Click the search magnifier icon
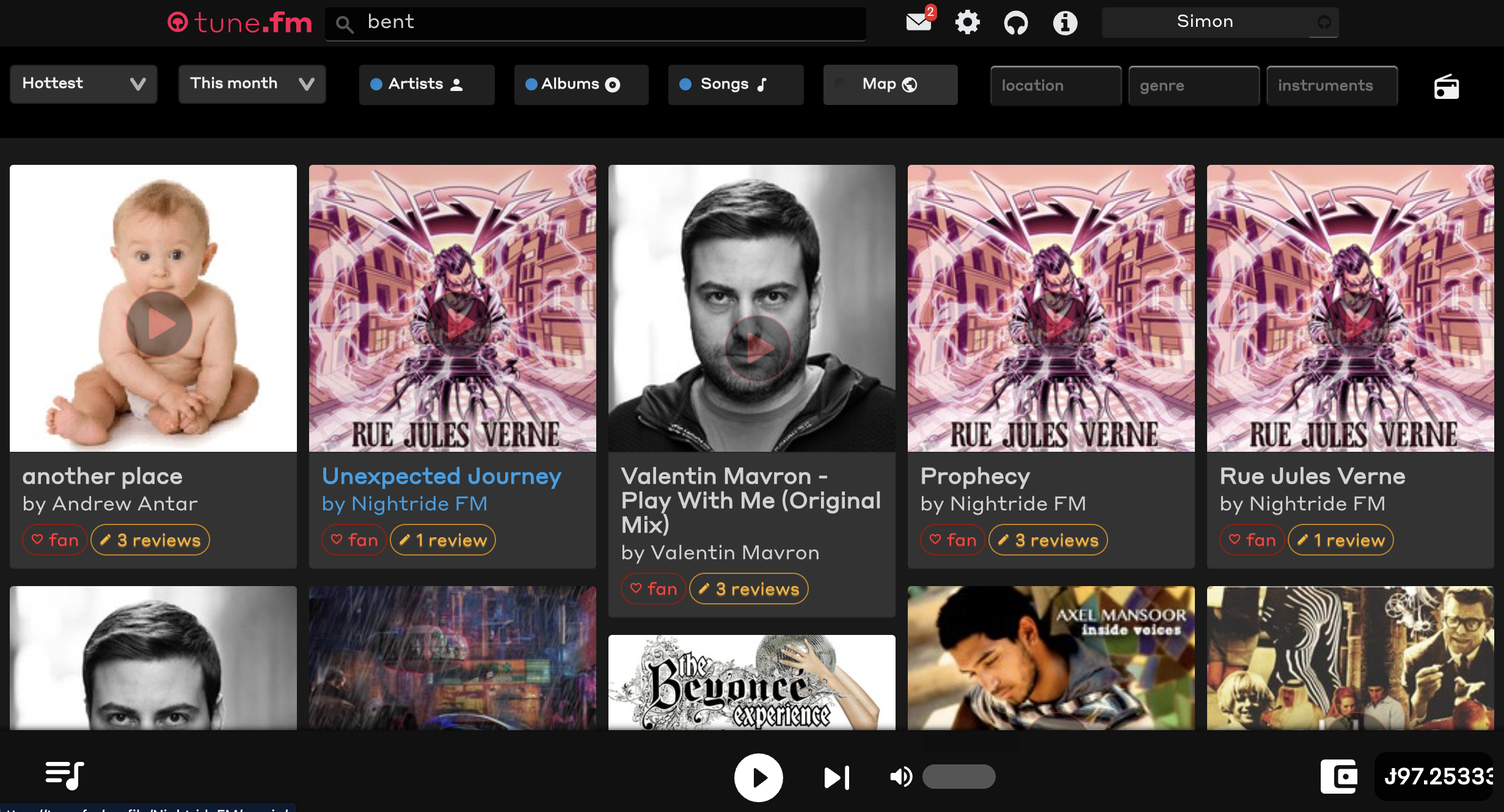The width and height of the screenshot is (1504, 812). 345,24
